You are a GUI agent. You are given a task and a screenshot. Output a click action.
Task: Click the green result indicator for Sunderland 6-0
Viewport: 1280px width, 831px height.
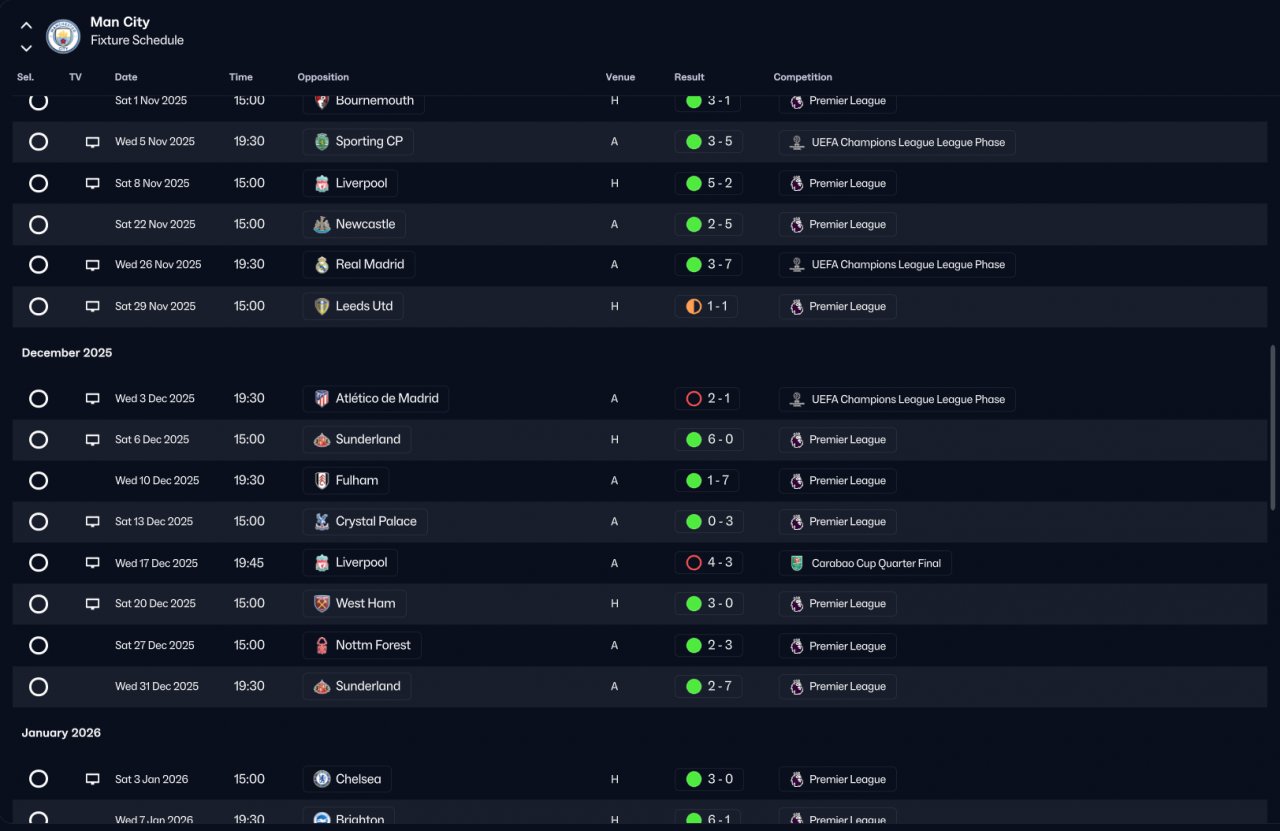tap(693, 440)
